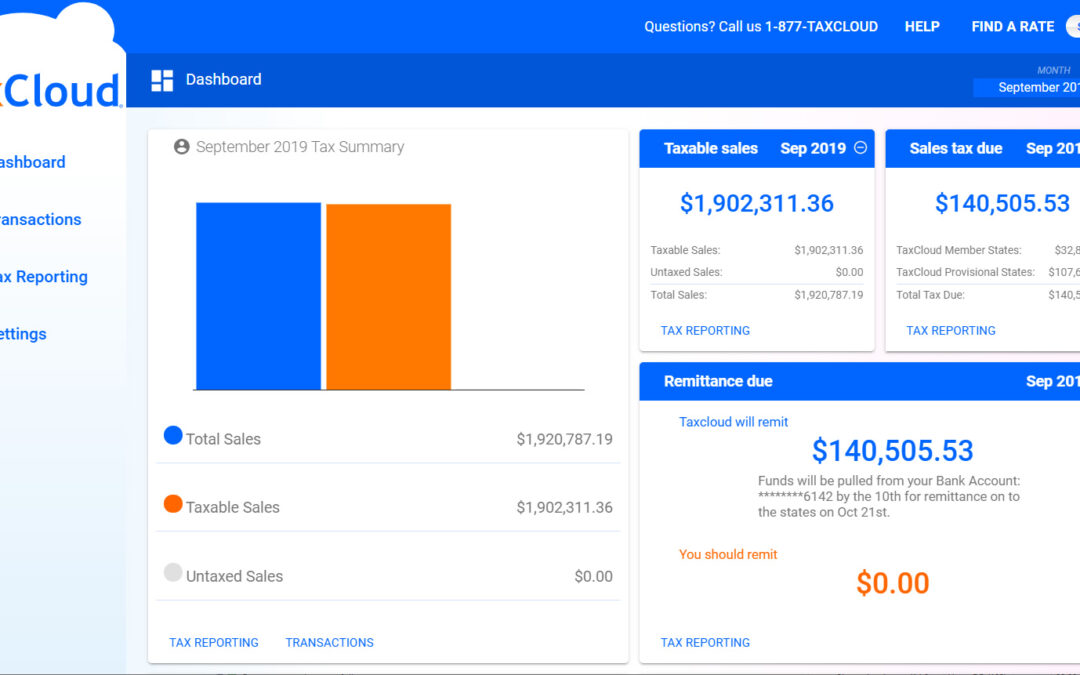Click the You should remit label
The width and height of the screenshot is (1080, 675).
(727, 554)
